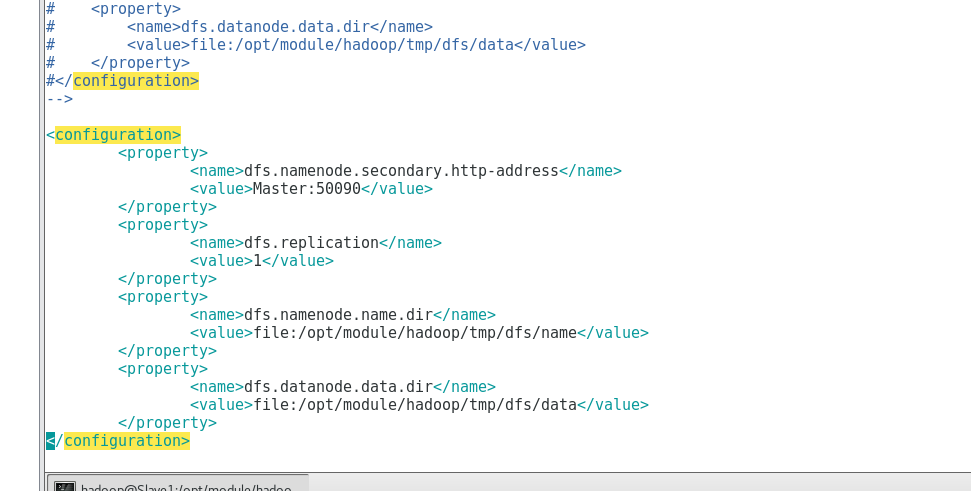Click the last </property> tag before </configuration>
Viewport: 971px width, 491px height.
[167, 423]
